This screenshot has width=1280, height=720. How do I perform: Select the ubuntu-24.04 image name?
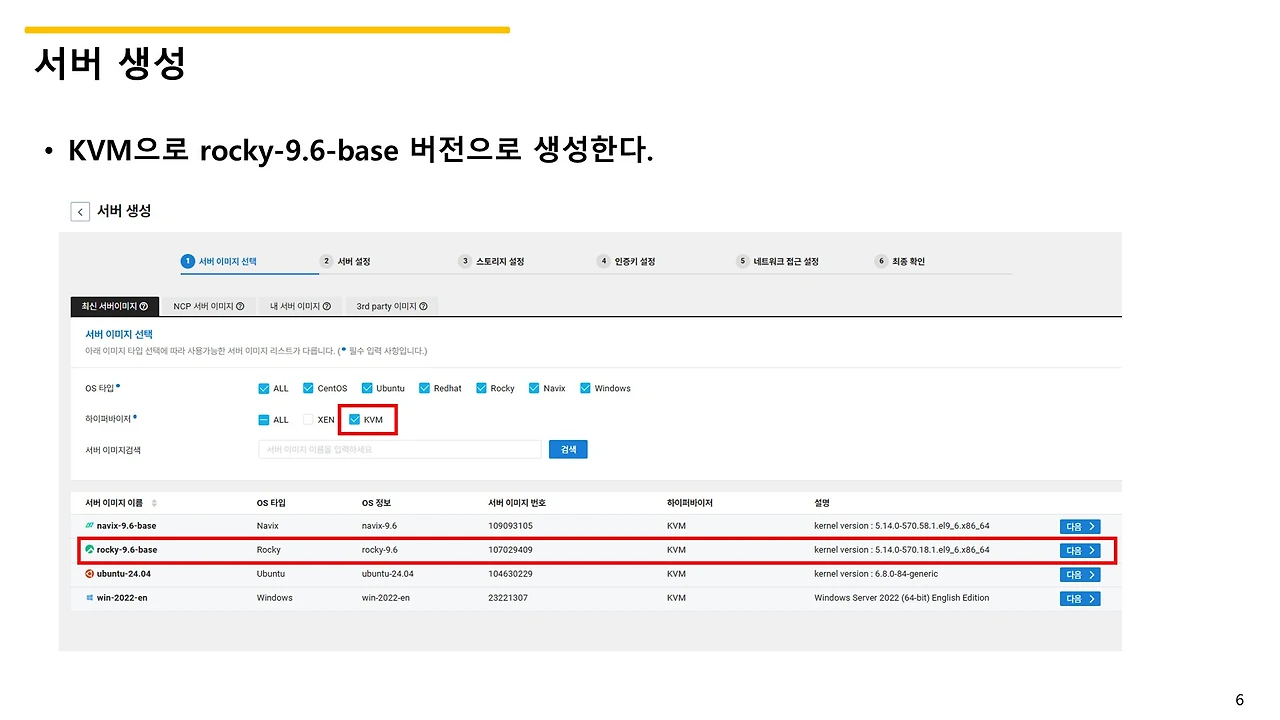[124, 574]
